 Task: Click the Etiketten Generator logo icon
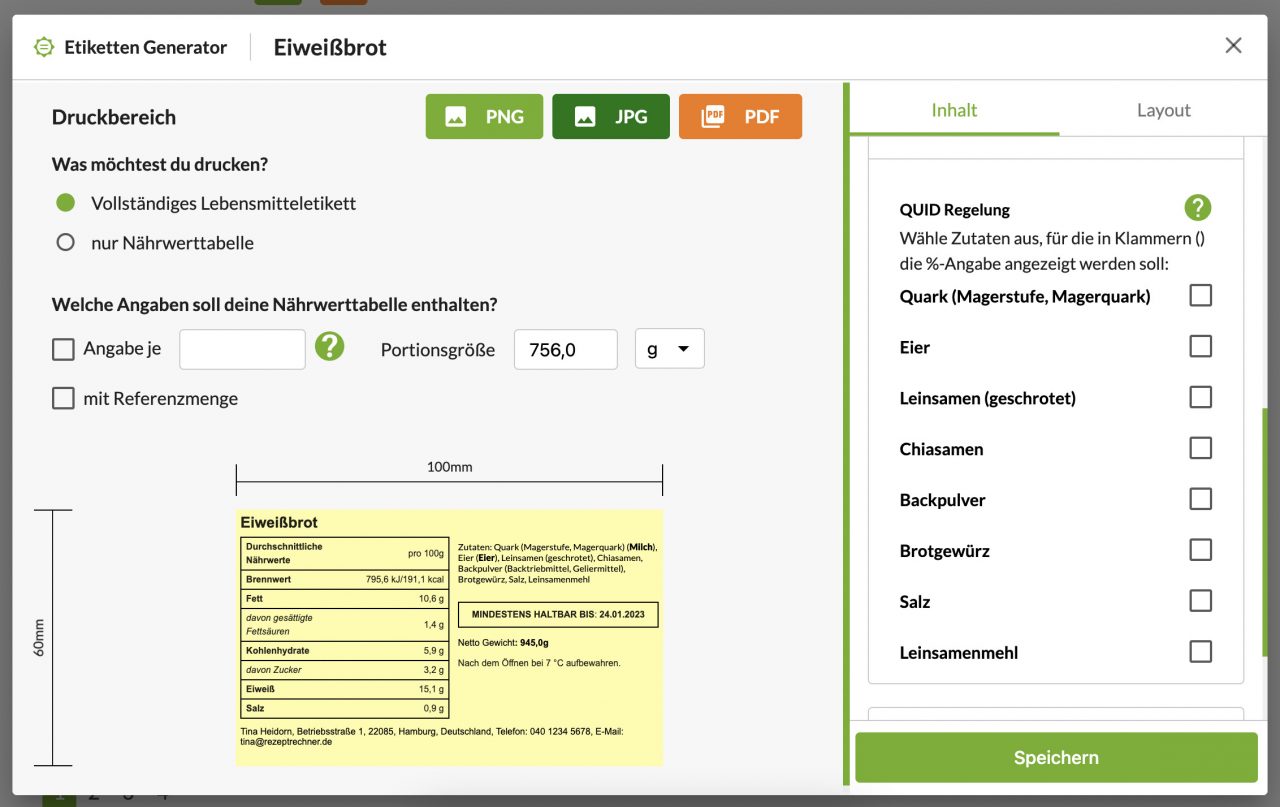tap(43, 46)
